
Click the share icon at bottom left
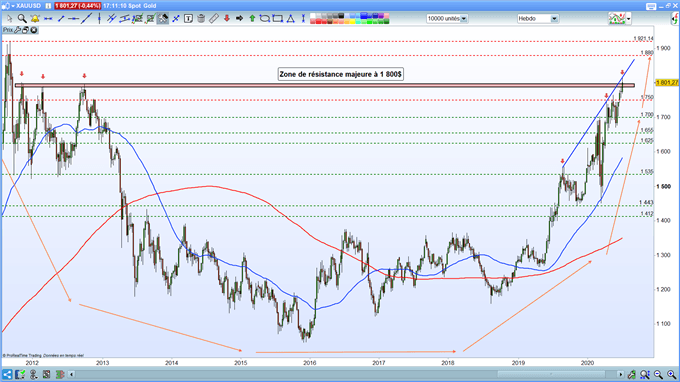(7, 374)
